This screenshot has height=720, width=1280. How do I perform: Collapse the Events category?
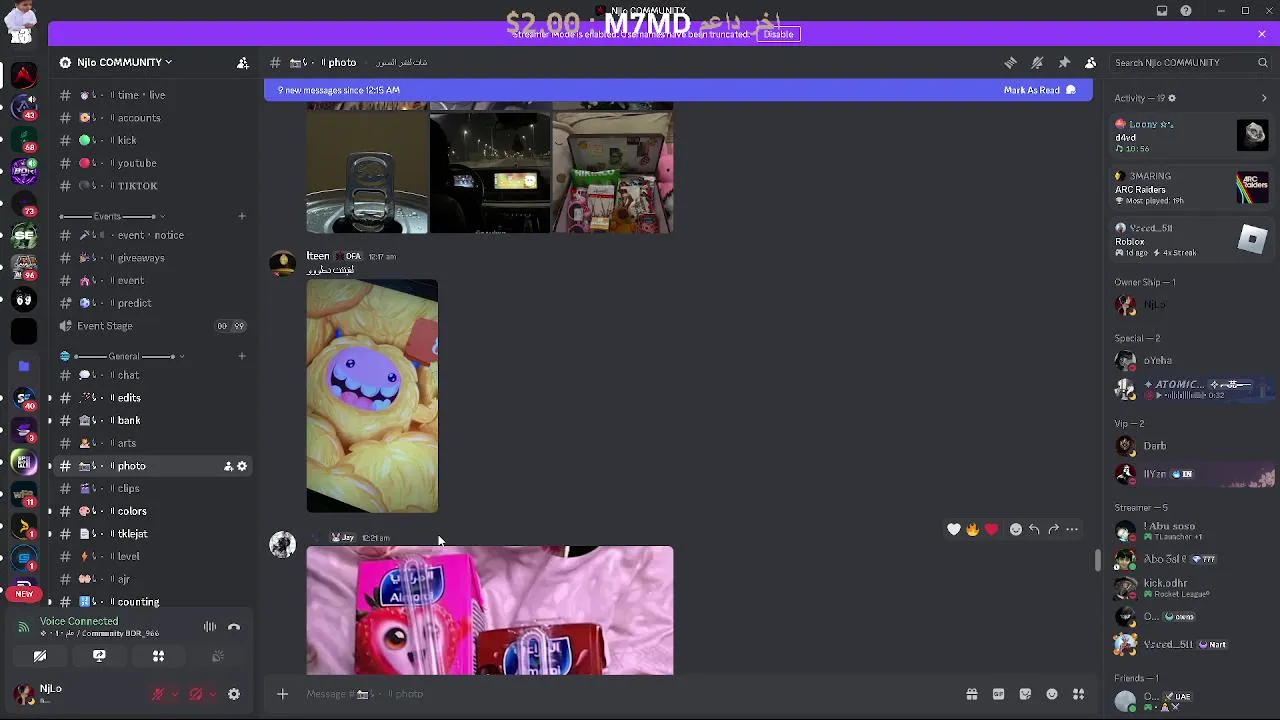pos(112,216)
